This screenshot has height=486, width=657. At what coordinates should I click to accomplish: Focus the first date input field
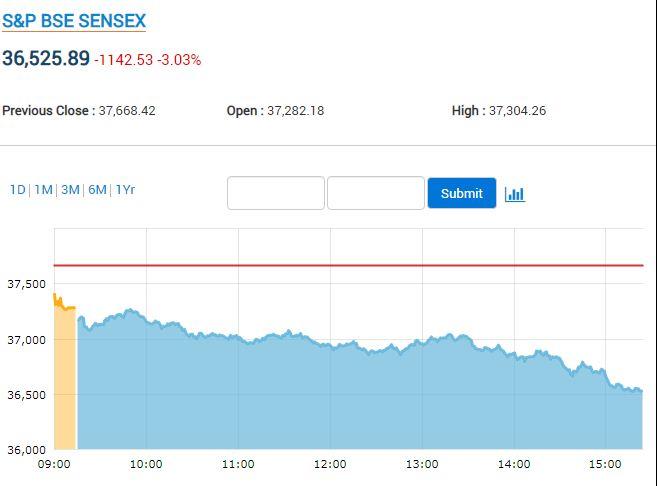[x=276, y=193]
